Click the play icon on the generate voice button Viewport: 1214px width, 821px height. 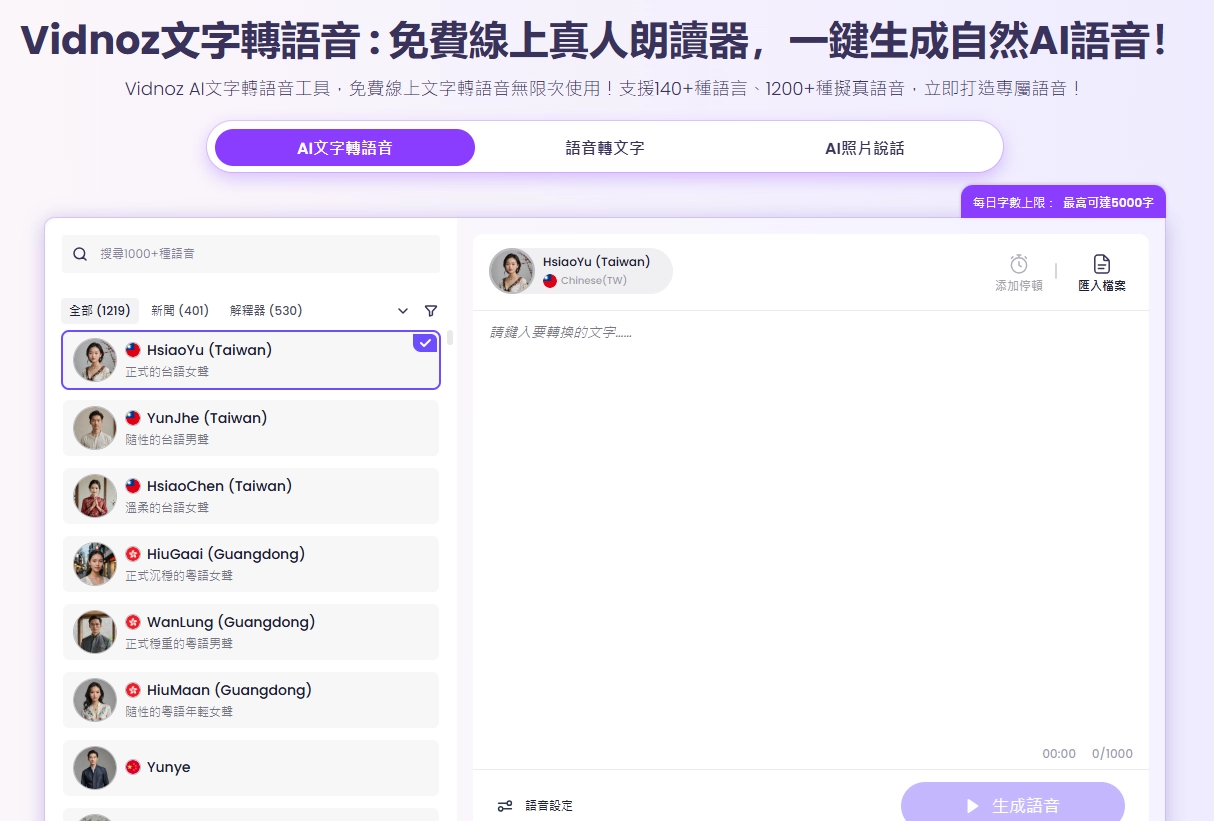[972, 806]
